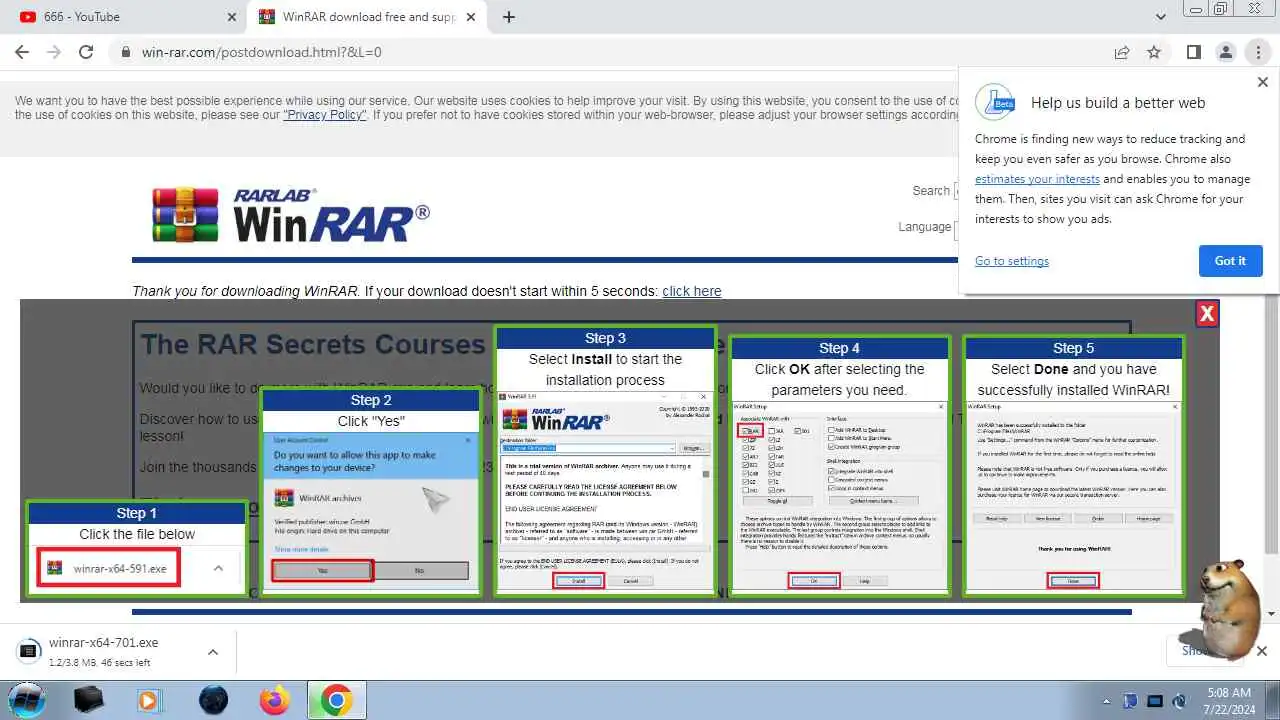Open the volume tray icon

point(1179,701)
